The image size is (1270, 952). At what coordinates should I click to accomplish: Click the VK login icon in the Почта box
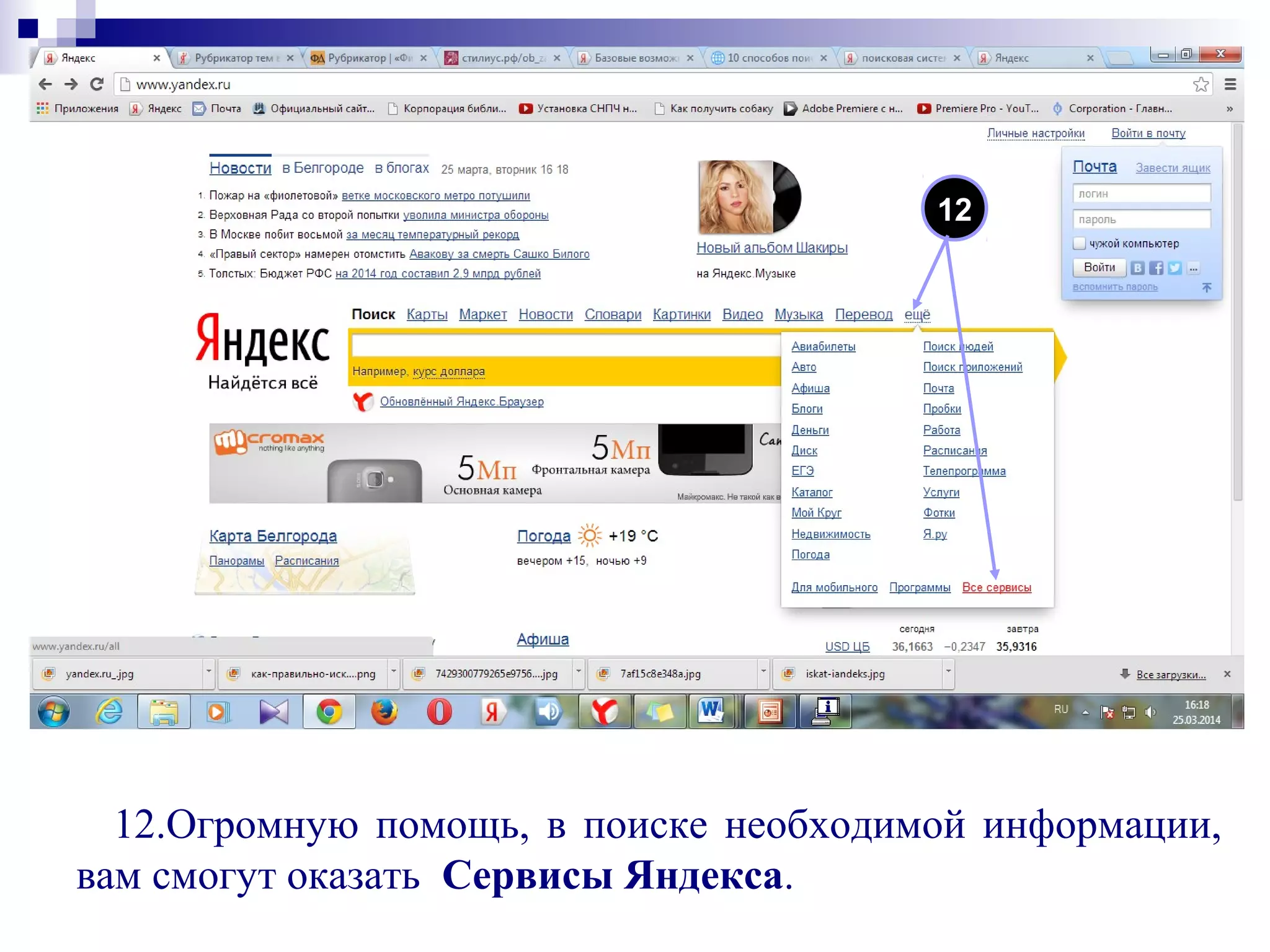[x=1137, y=268]
